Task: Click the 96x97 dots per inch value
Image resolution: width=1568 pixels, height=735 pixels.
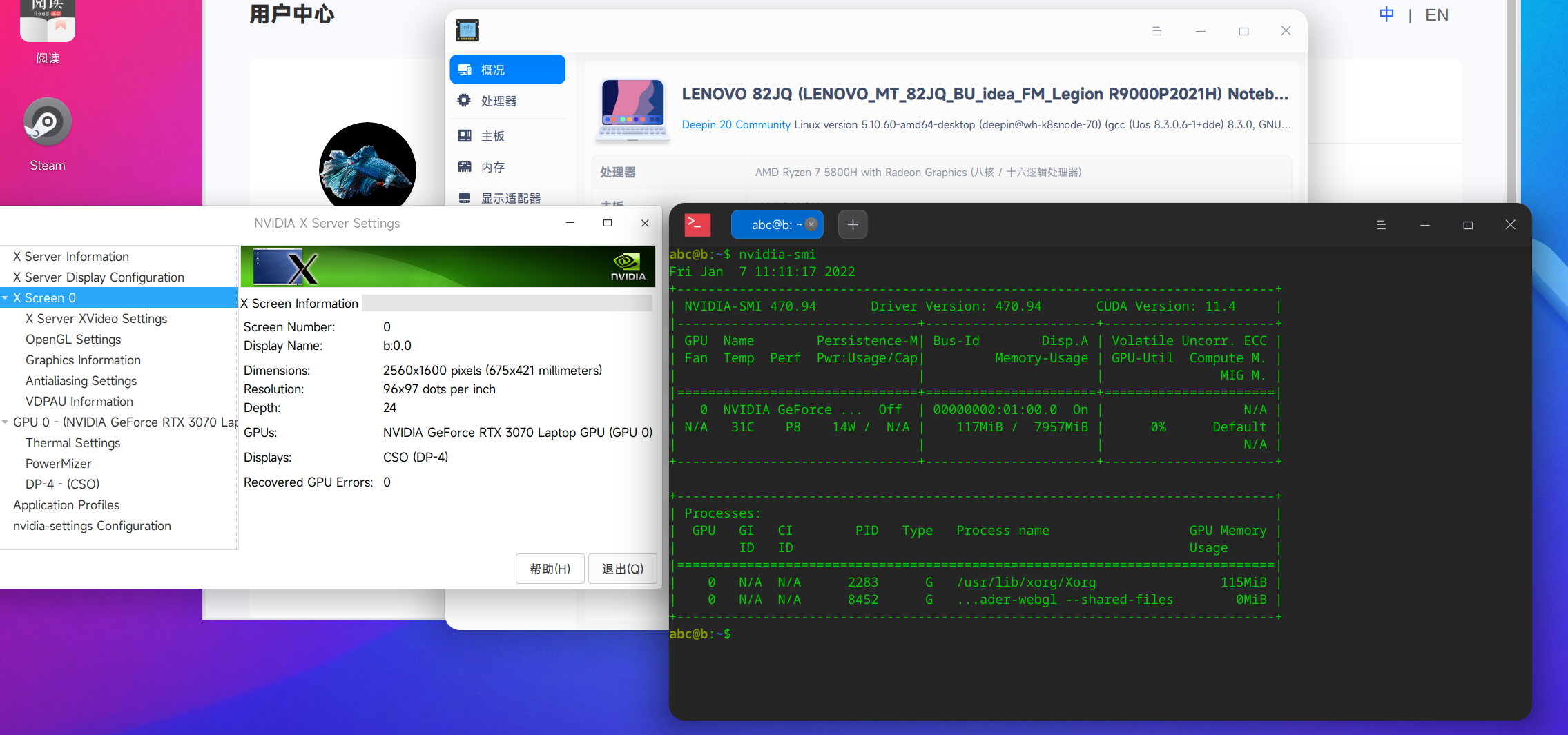Action: 439,389
